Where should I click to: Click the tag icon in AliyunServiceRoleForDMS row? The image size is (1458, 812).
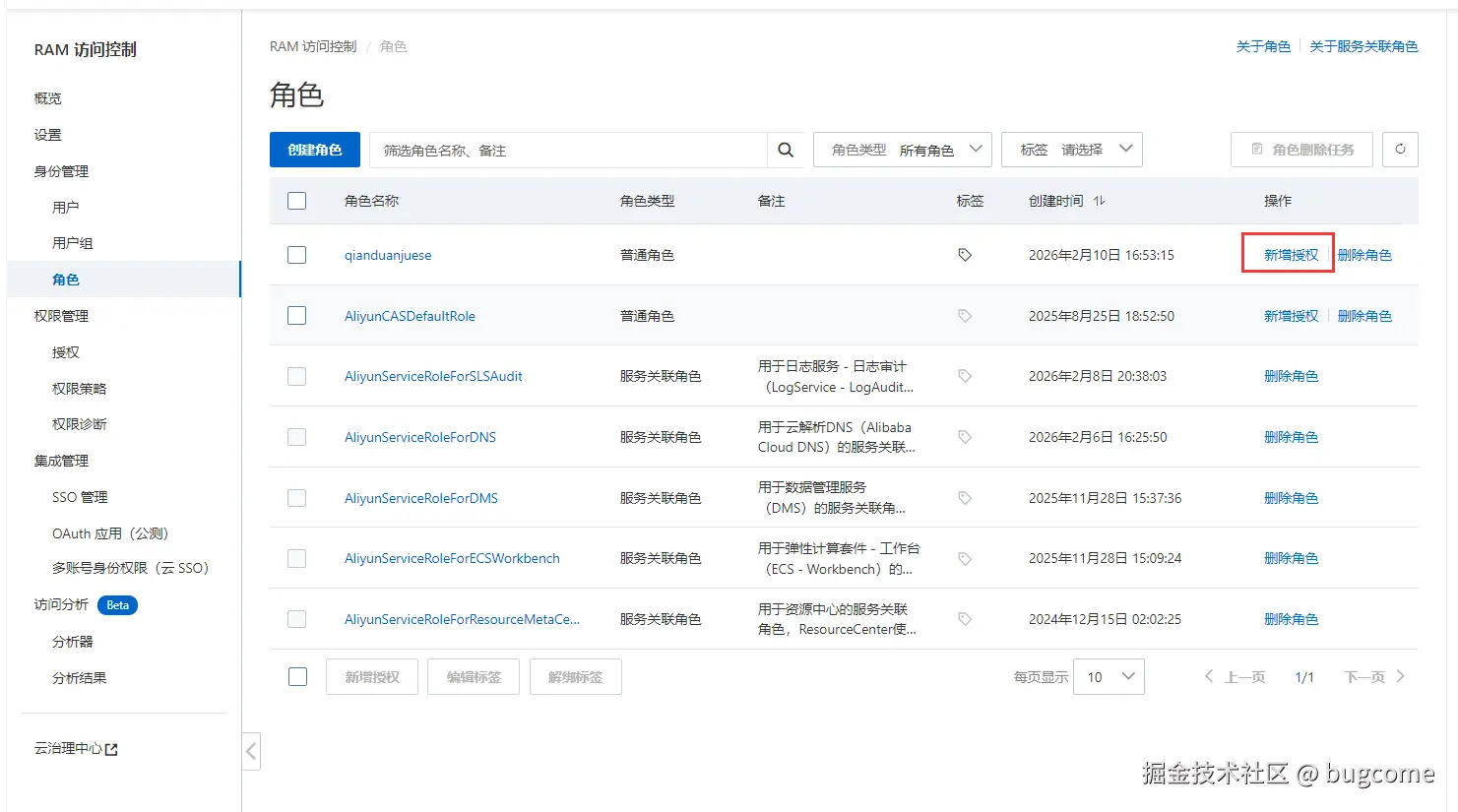(965, 498)
